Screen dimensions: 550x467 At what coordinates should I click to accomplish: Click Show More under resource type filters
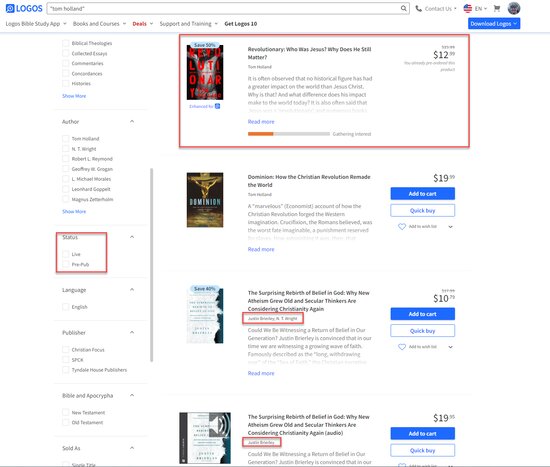[74, 96]
